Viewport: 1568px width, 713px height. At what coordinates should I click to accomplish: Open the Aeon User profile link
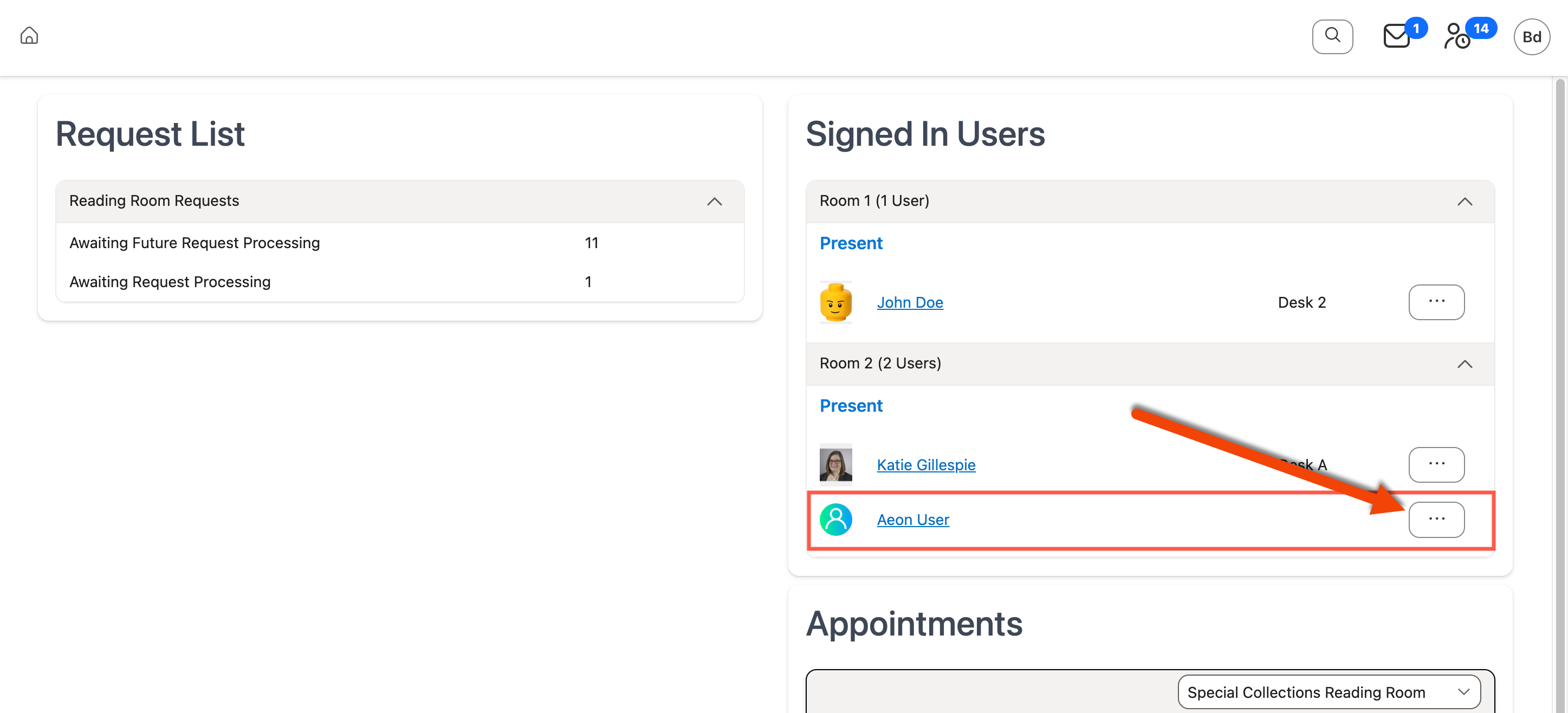click(x=912, y=520)
